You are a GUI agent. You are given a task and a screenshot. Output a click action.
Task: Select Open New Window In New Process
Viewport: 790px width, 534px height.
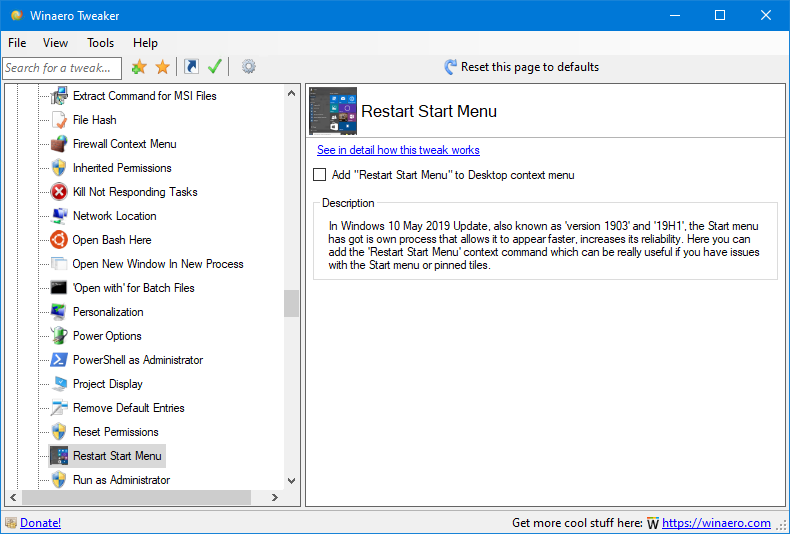pos(158,264)
